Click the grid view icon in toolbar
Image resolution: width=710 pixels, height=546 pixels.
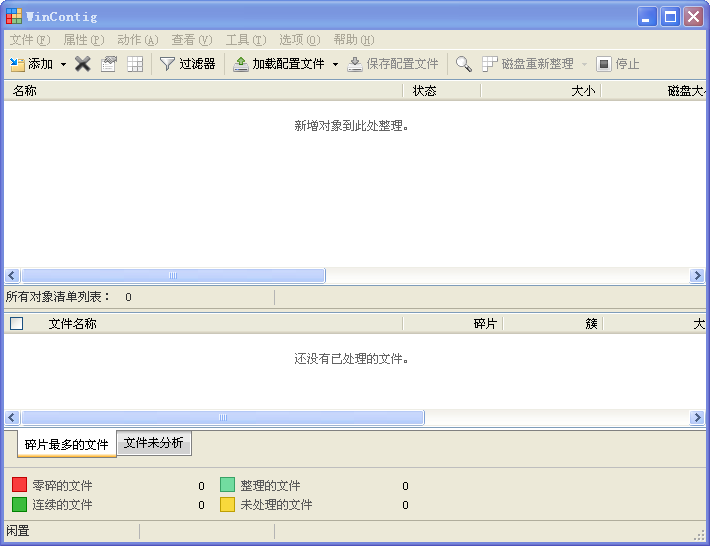click(135, 64)
